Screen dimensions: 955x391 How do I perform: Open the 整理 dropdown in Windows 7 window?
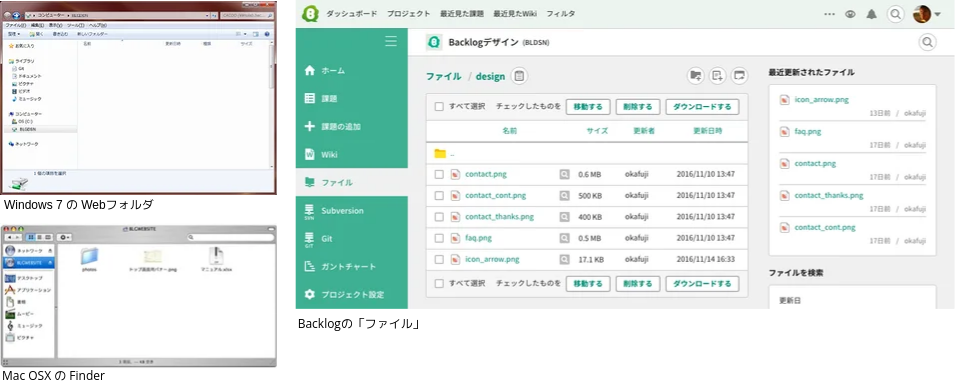click(14, 34)
